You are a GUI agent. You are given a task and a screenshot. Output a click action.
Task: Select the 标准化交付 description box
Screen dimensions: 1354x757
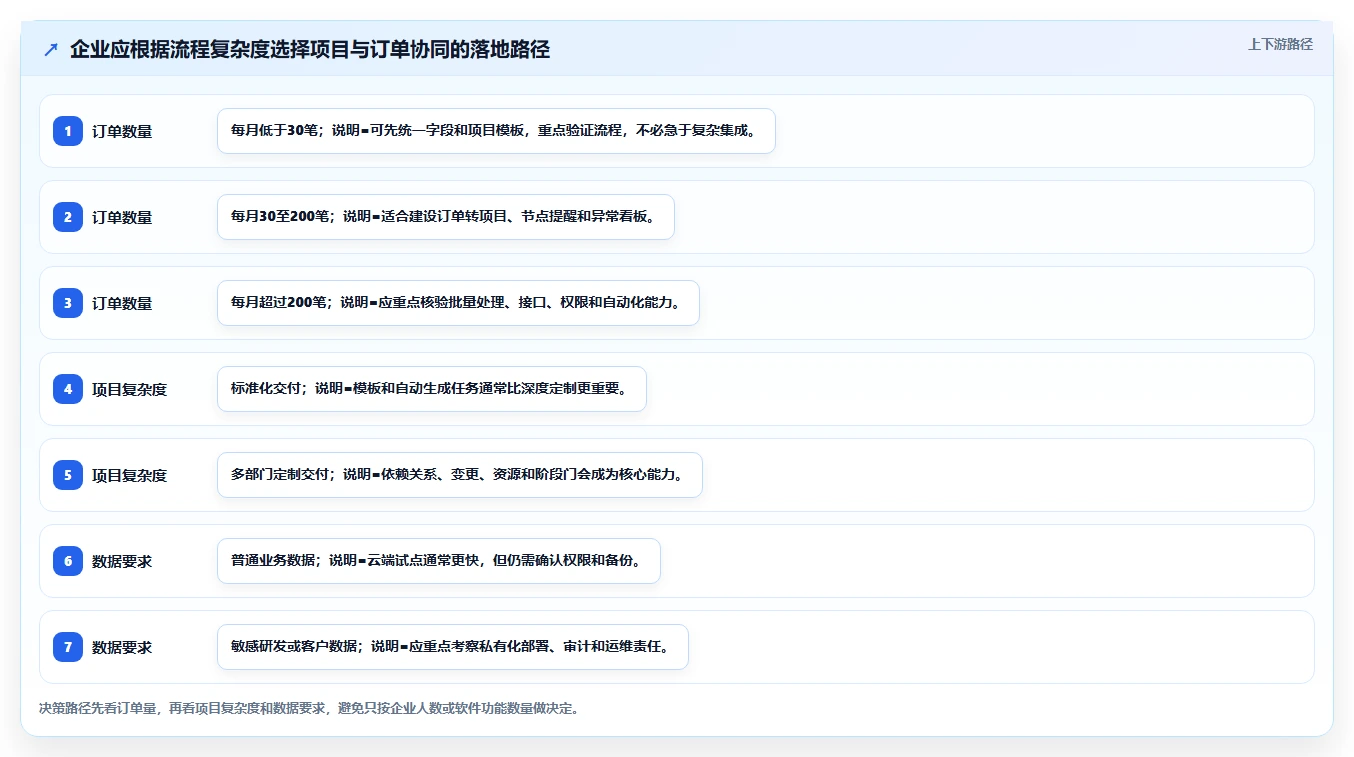pyautogui.click(x=432, y=389)
